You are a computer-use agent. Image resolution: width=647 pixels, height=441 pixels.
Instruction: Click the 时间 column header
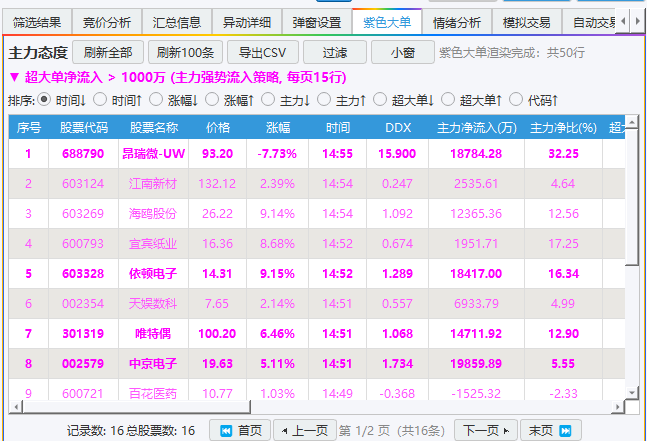click(x=338, y=127)
